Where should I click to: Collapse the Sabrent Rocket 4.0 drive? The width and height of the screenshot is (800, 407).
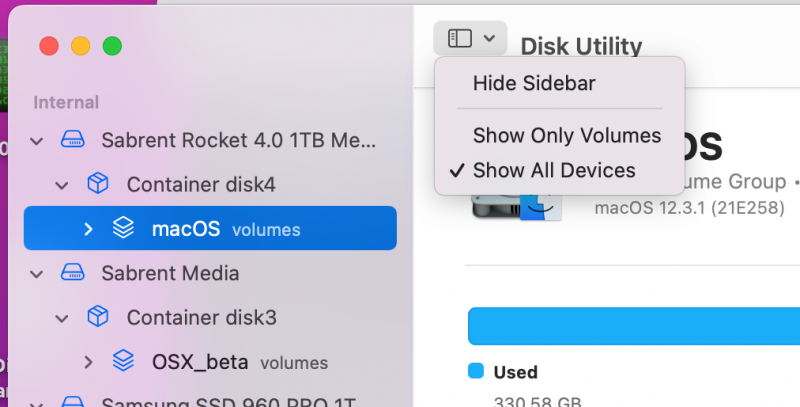click(37, 140)
